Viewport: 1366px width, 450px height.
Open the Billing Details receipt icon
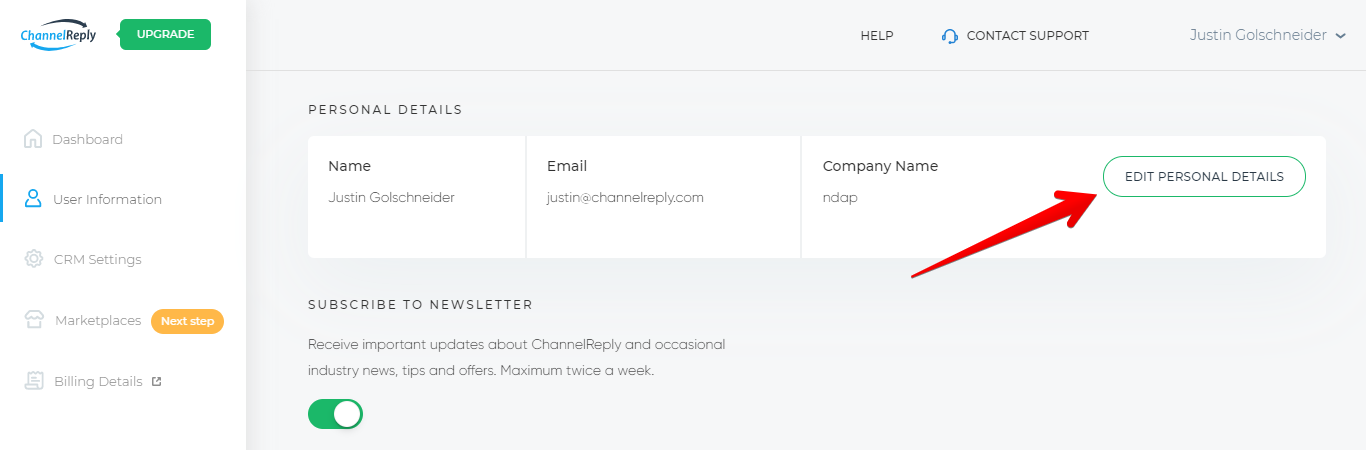(x=35, y=381)
